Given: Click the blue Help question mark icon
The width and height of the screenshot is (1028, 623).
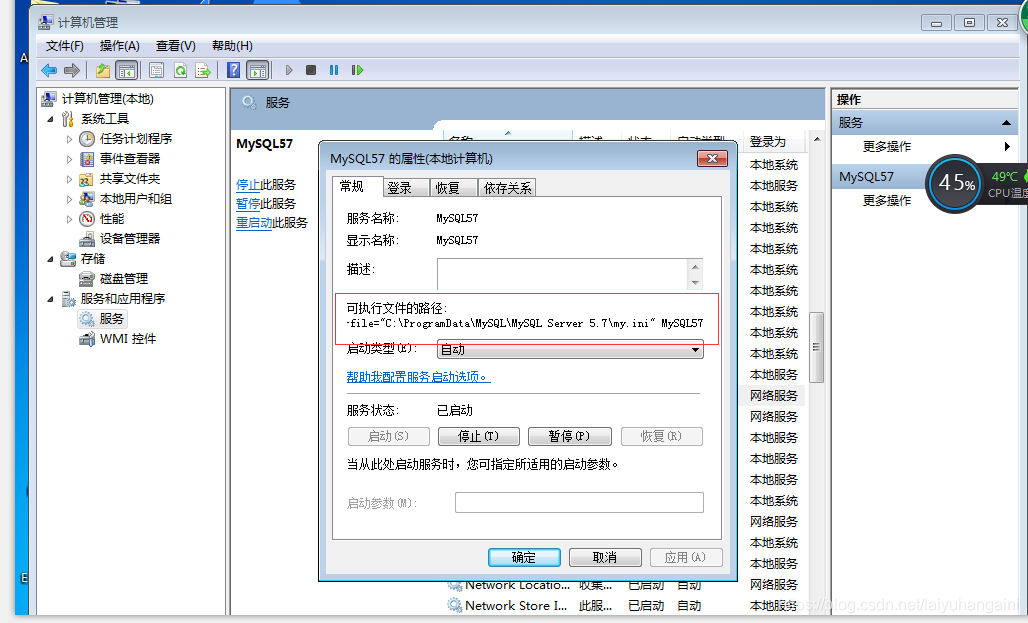Looking at the screenshot, I should coord(233,70).
